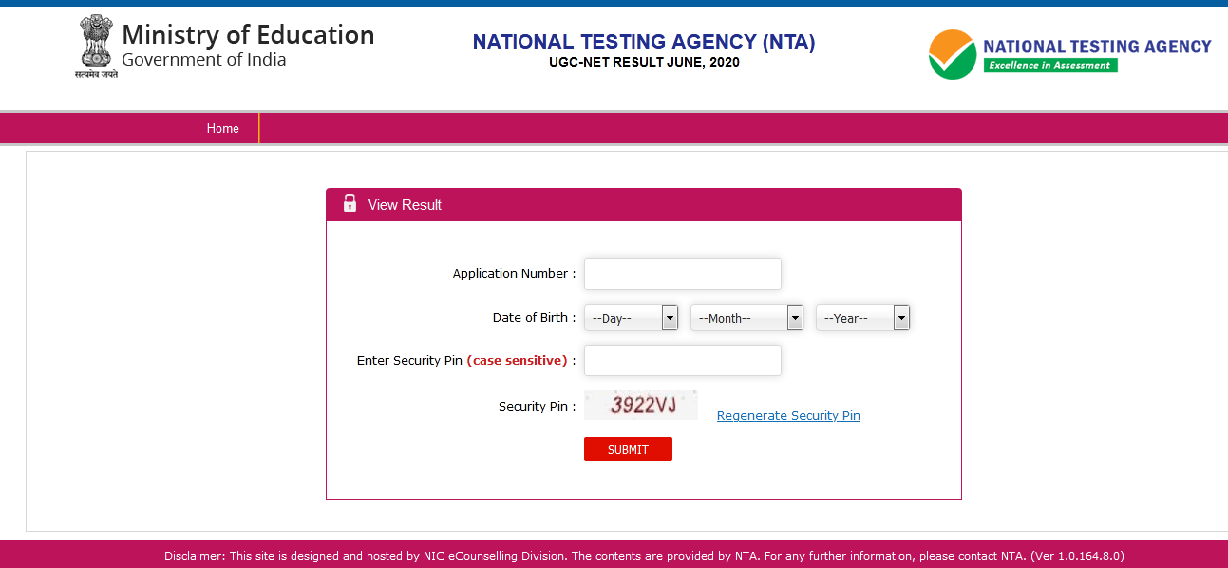Click the Excellence in Assessment green banner
Viewport: 1228px width, 568px height.
tap(1049, 65)
